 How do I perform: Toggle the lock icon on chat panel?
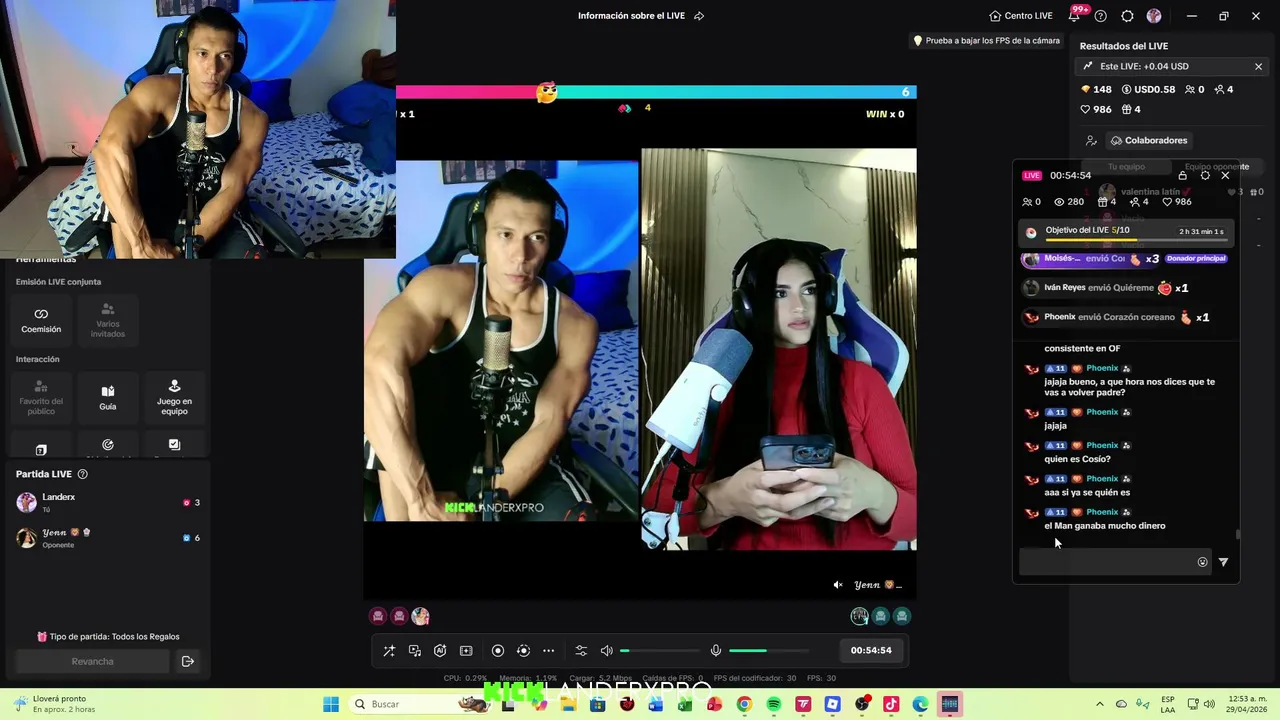(1182, 175)
